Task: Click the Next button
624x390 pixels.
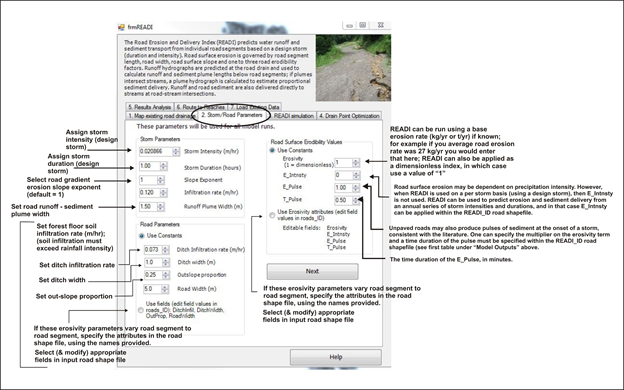Action: 312,271
